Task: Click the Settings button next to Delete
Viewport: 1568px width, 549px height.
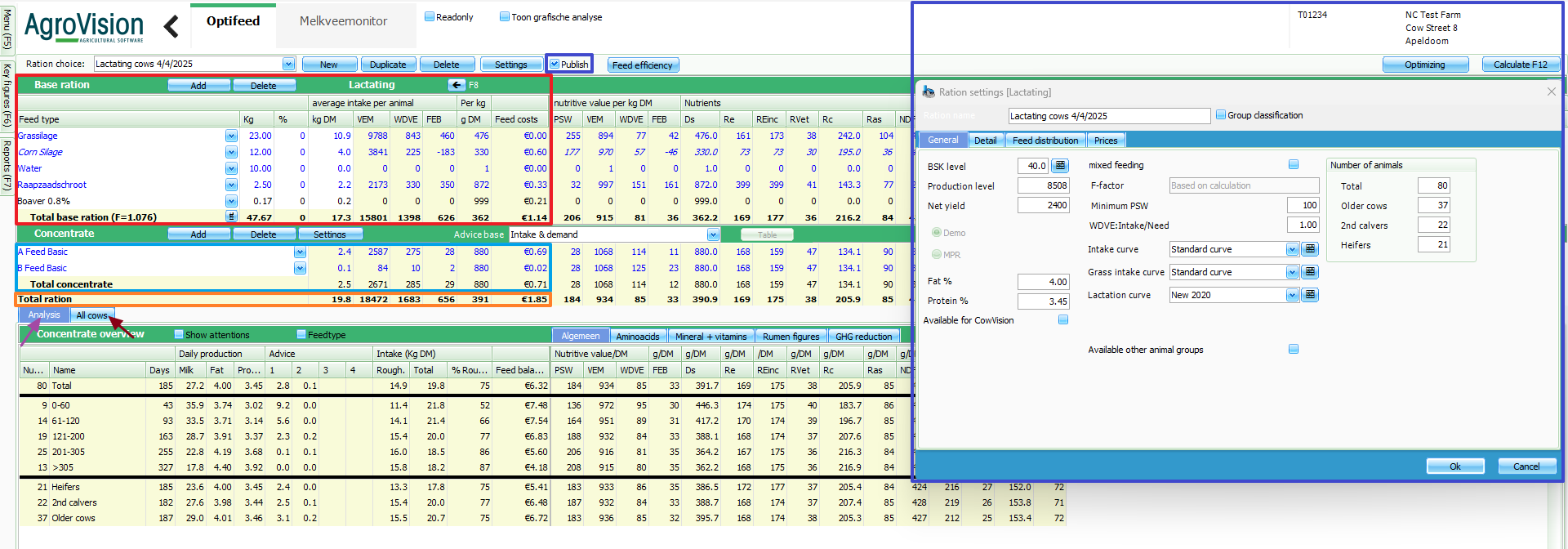Action: point(510,65)
